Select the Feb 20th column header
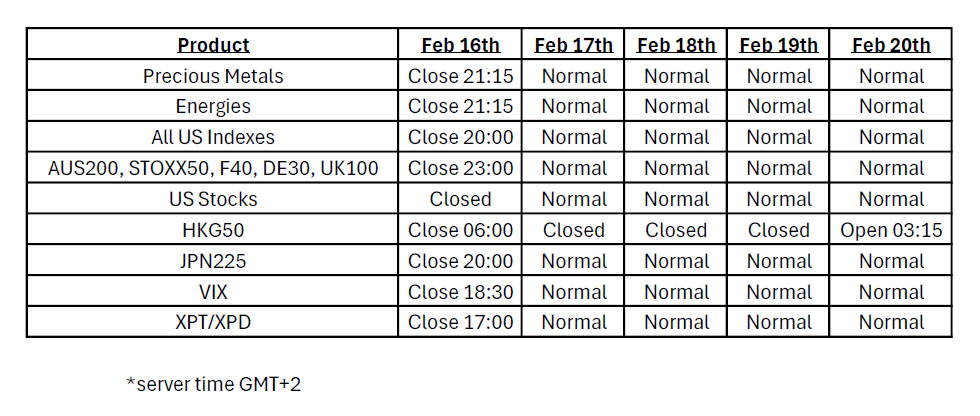 click(891, 45)
